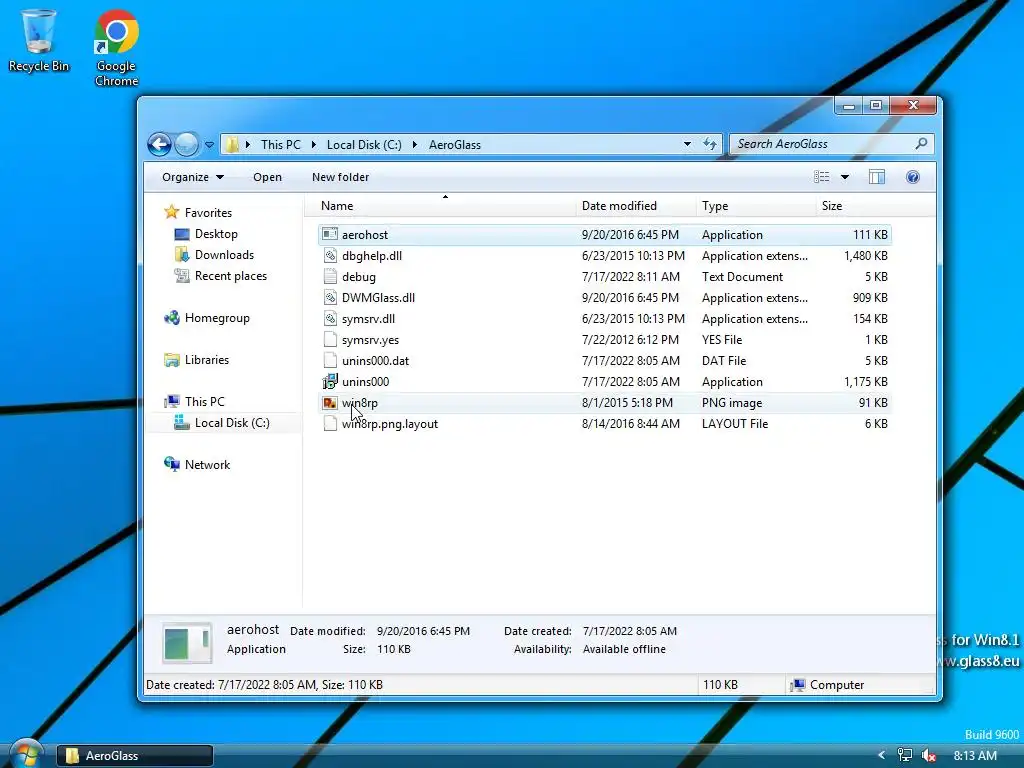Expand the previous locations dropdown in address bar

click(x=687, y=144)
